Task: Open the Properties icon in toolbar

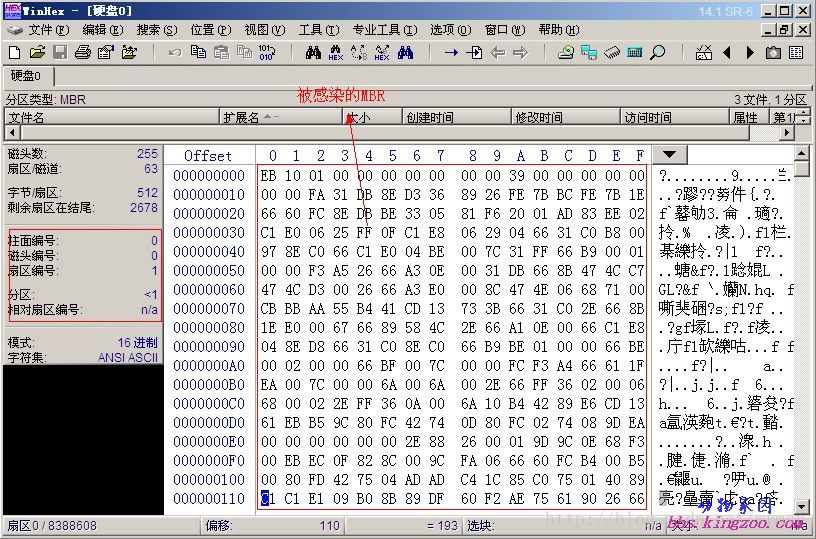Action: click(x=106, y=53)
